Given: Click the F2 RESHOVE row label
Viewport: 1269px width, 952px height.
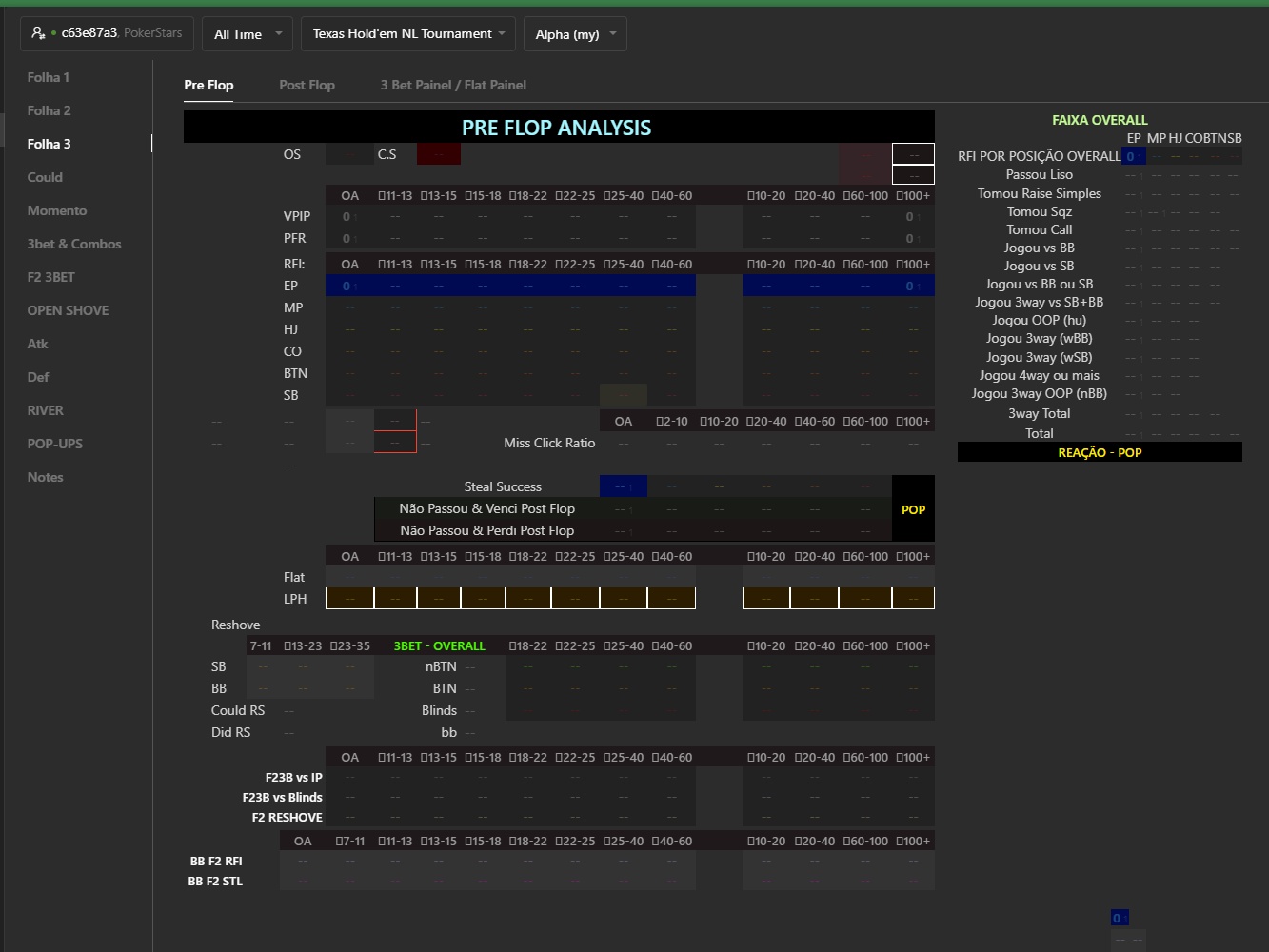Looking at the screenshot, I should 287,818.
